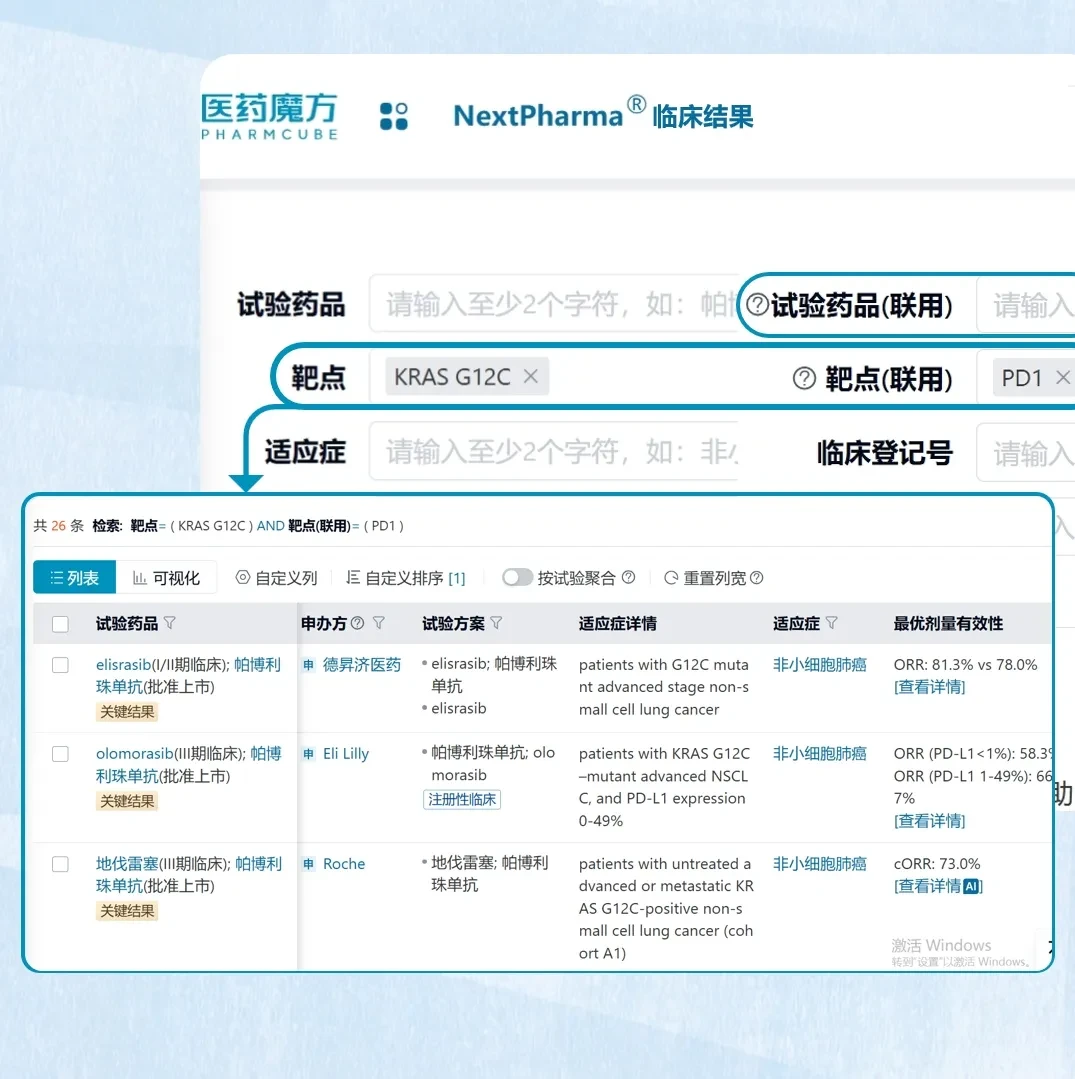Remove the PD1 combination target tag
Screen dimensions: 1075x1079
click(1063, 377)
